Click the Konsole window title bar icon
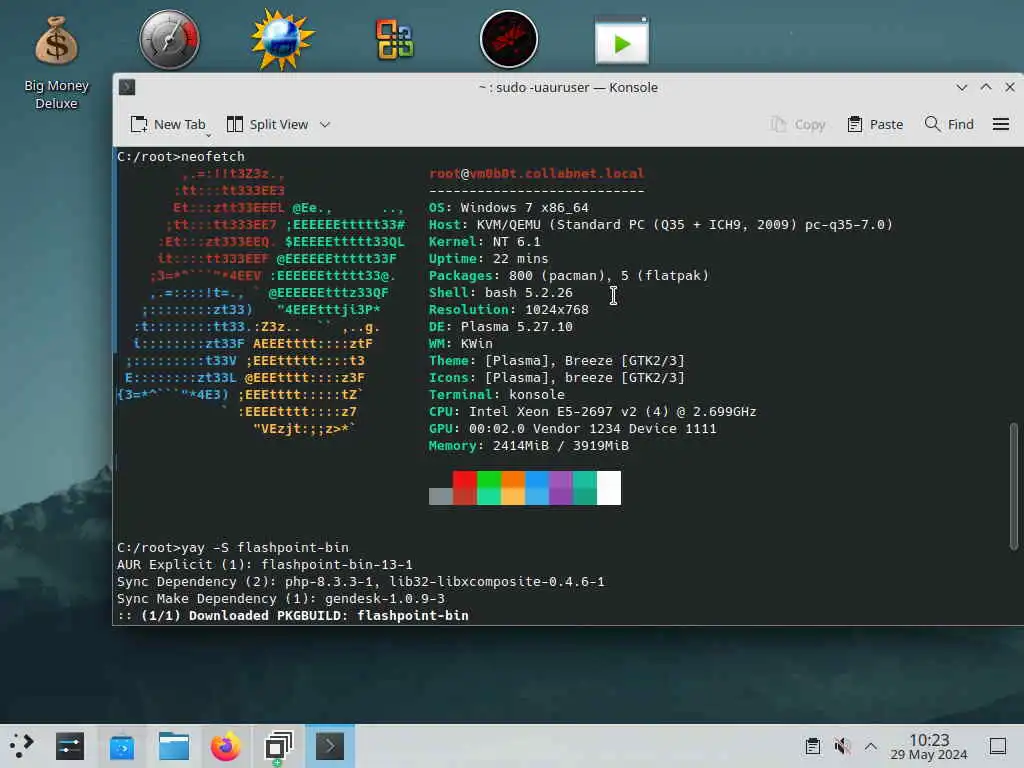 127,87
